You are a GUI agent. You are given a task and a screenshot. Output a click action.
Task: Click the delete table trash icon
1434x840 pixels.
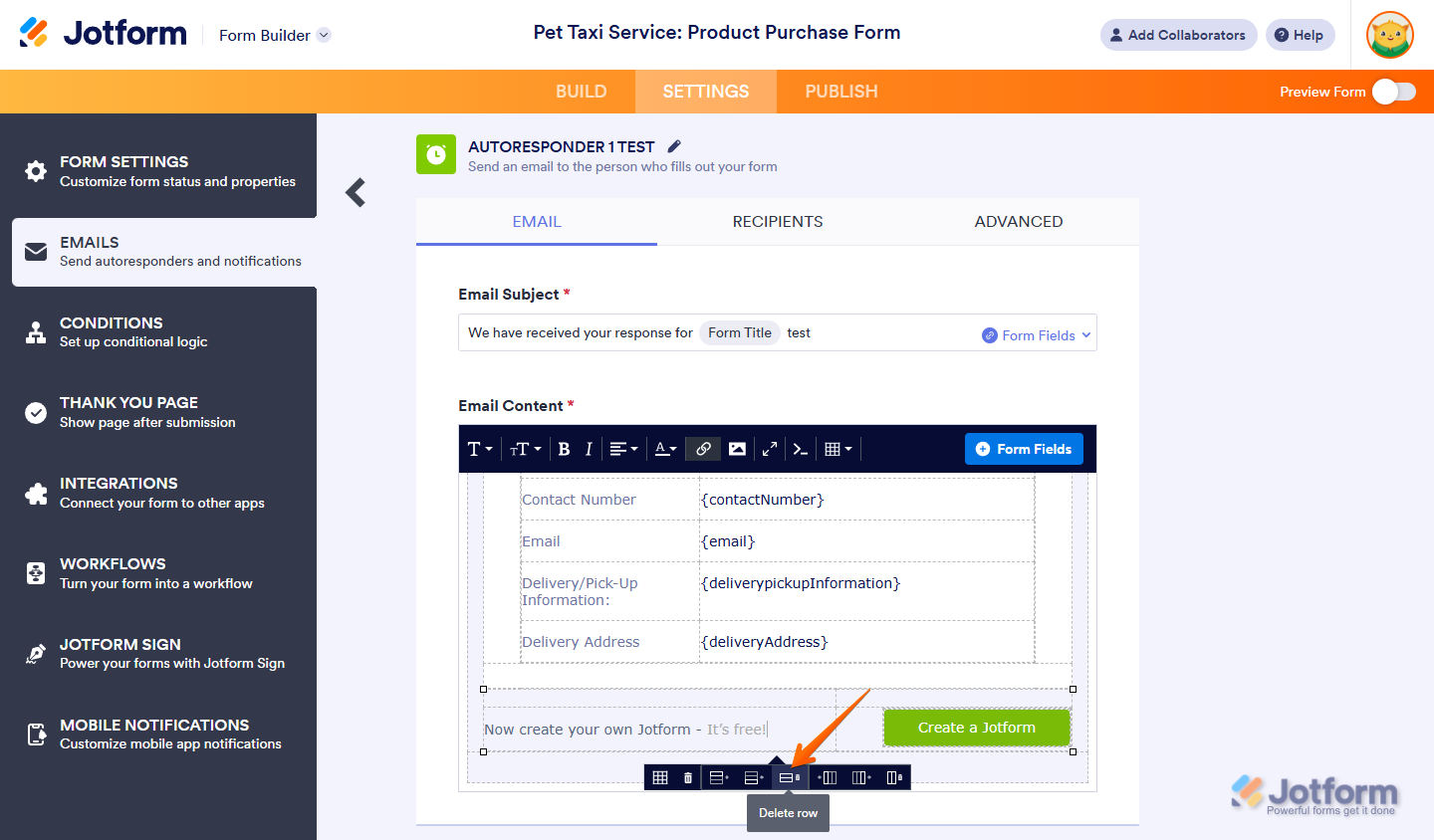tap(688, 777)
